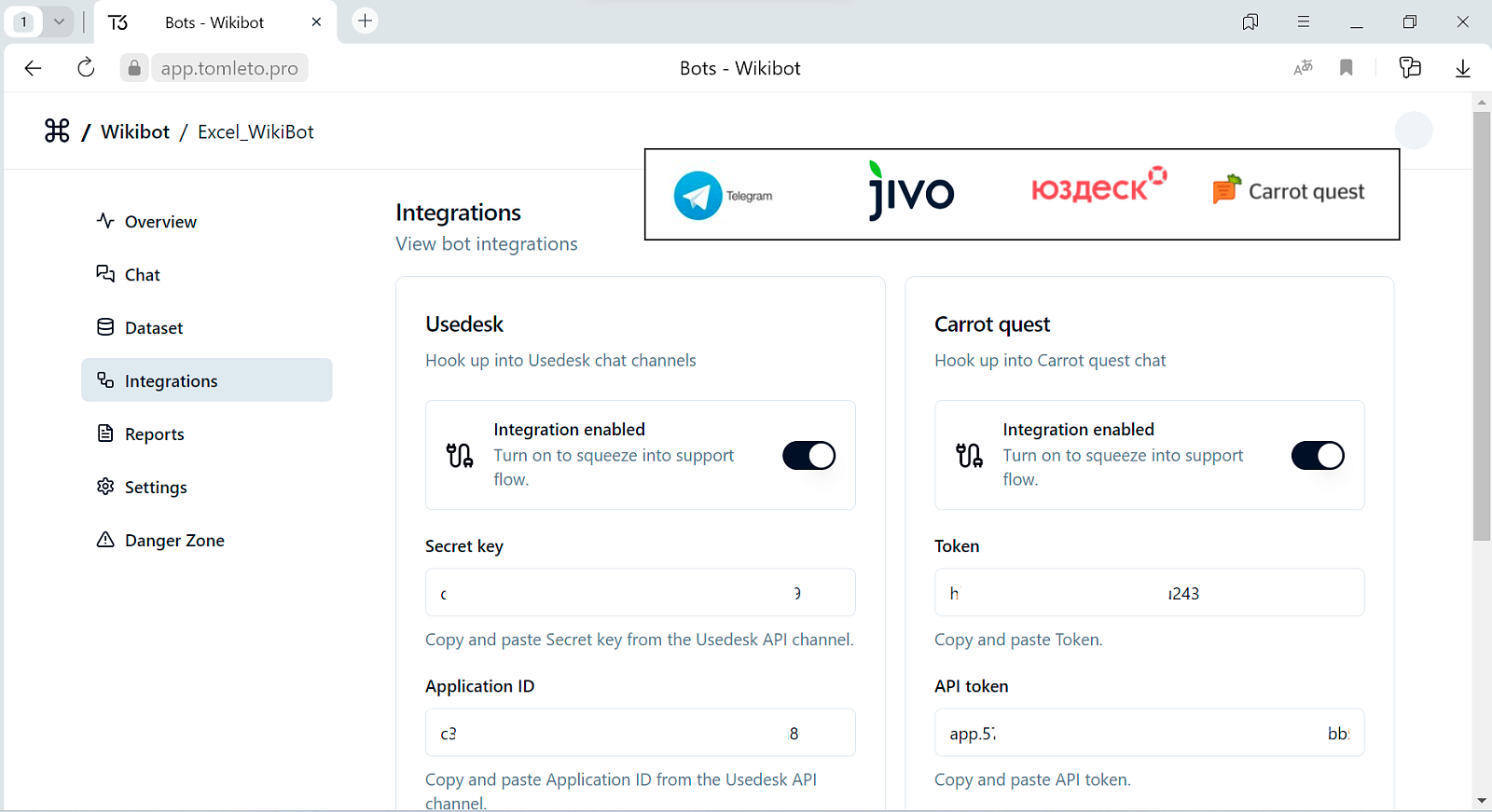Click the Dataset database icon
The image size is (1492, 812).
point(105,327)
